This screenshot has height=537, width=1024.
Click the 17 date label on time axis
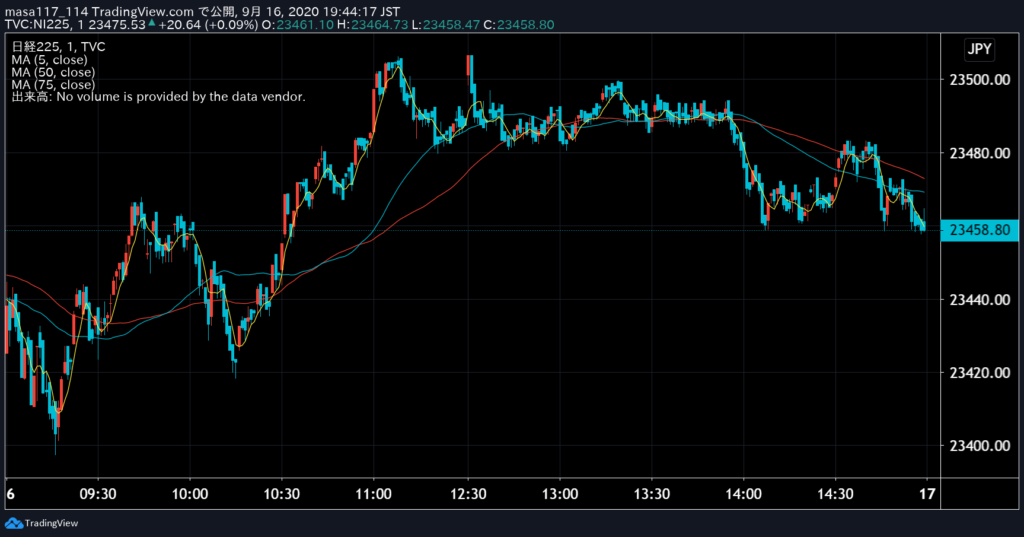(927, 494)
